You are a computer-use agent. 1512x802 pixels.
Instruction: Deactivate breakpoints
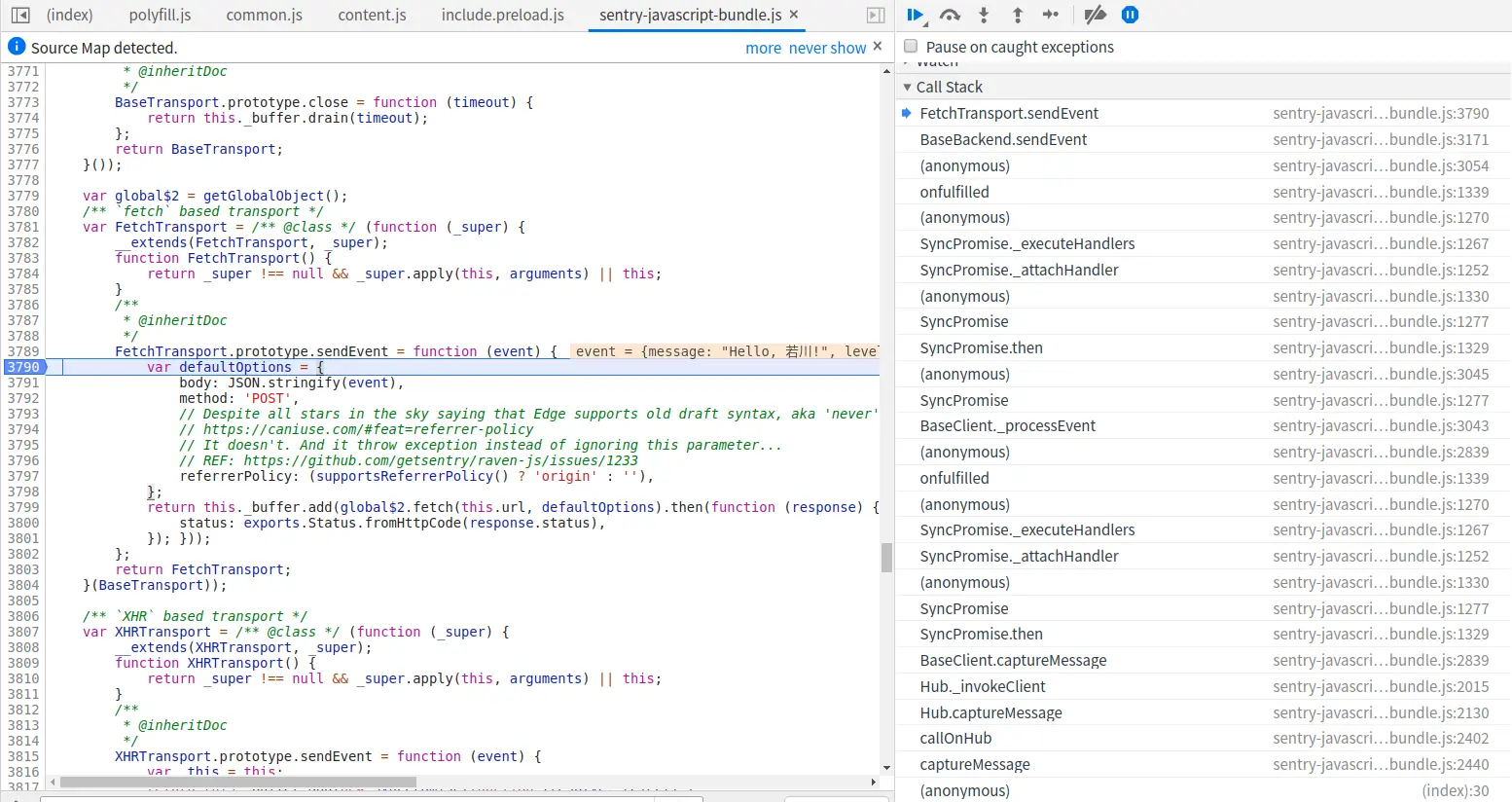pyautogui.click(x=1096, y=15)
